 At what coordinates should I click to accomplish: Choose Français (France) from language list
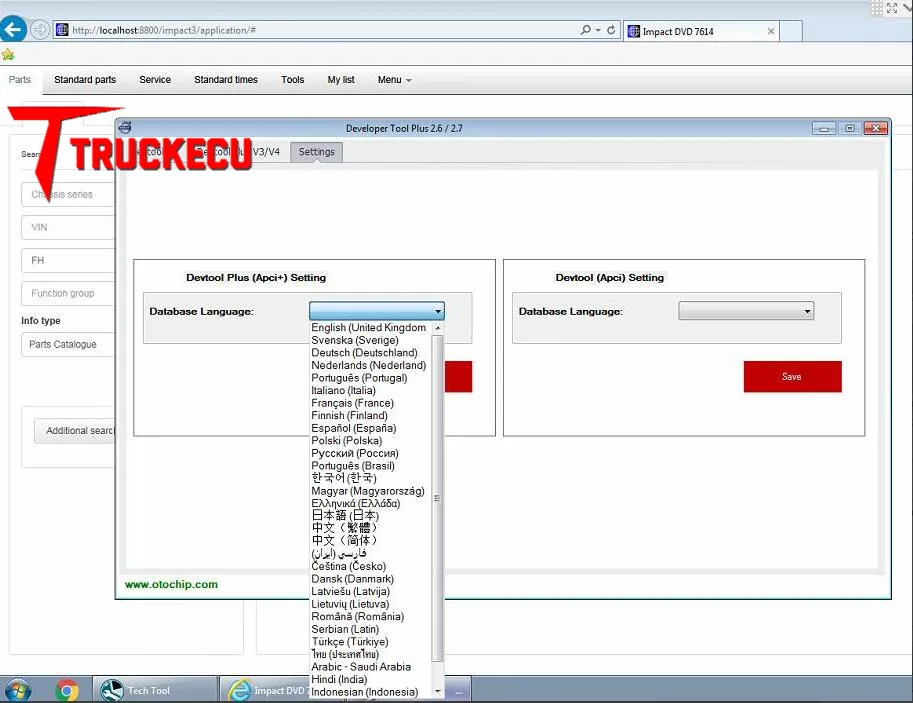click(371, 403)
